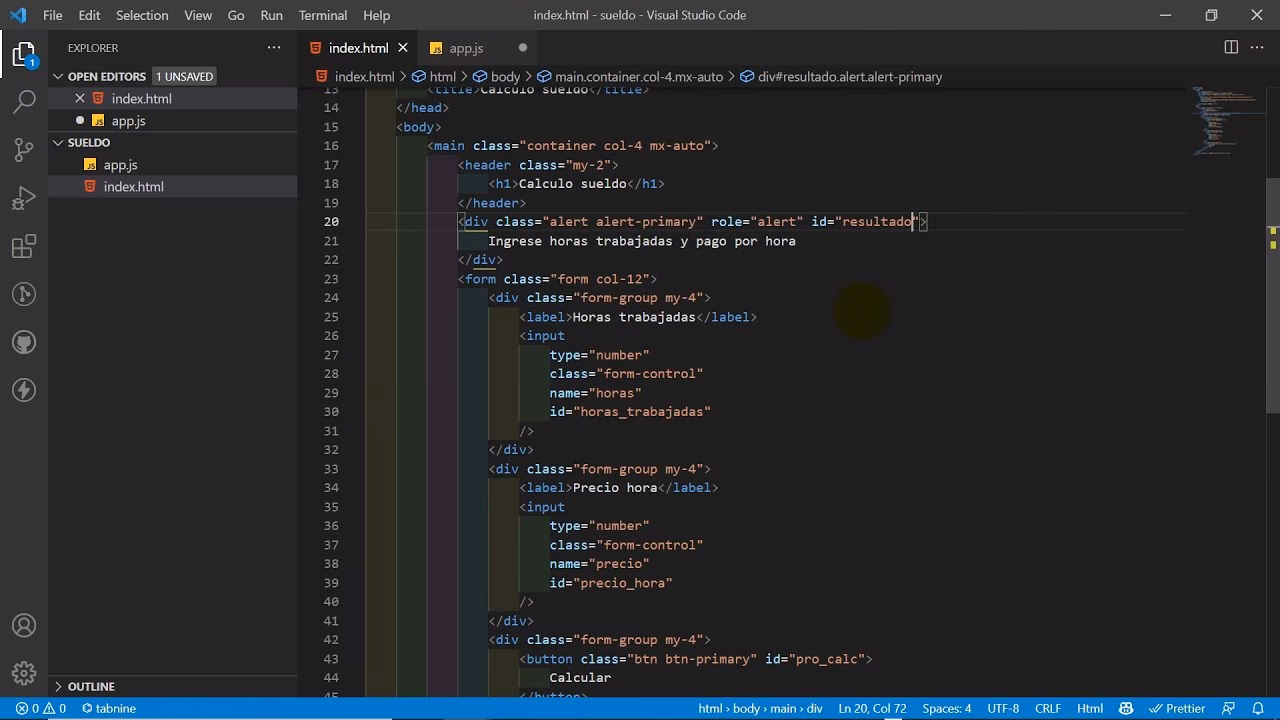Click the Split Editor Right icon
This screenshot has width=1280, height=720.
[1231, 48]
